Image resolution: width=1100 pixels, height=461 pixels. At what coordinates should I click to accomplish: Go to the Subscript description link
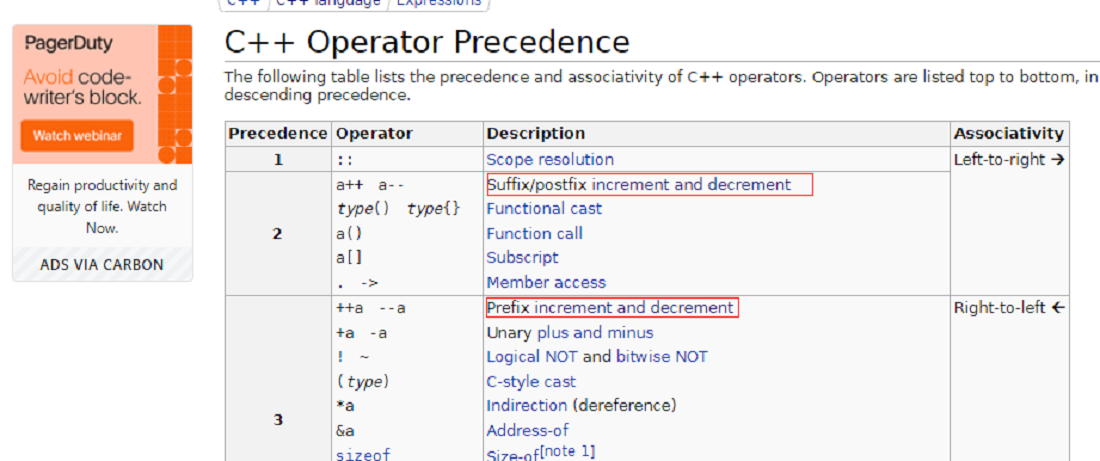(x=523, y=258)
